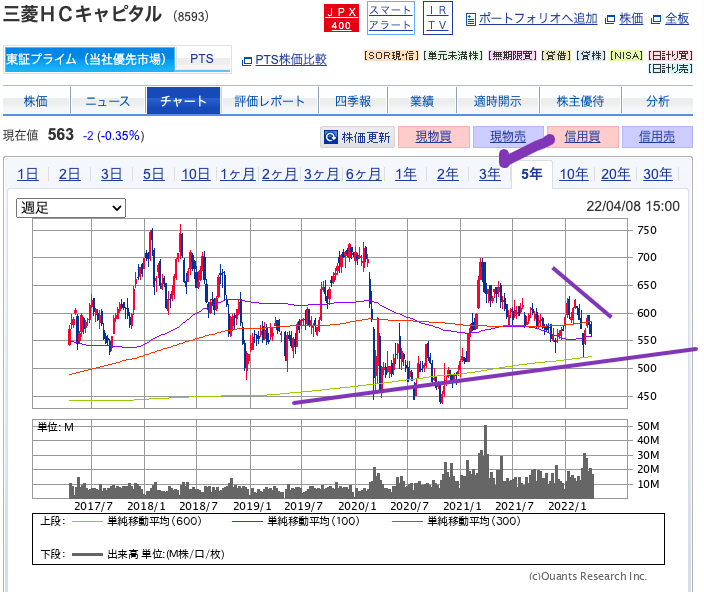The height and width of the screenshot is (592, 704).
Task: Select the 3年 chart period
Action: coord(490,174)
